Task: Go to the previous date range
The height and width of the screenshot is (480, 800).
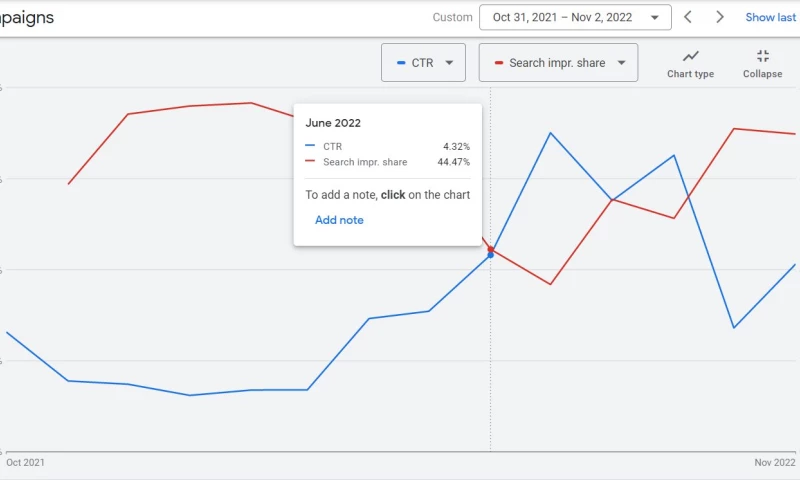Action: point(687,17)
